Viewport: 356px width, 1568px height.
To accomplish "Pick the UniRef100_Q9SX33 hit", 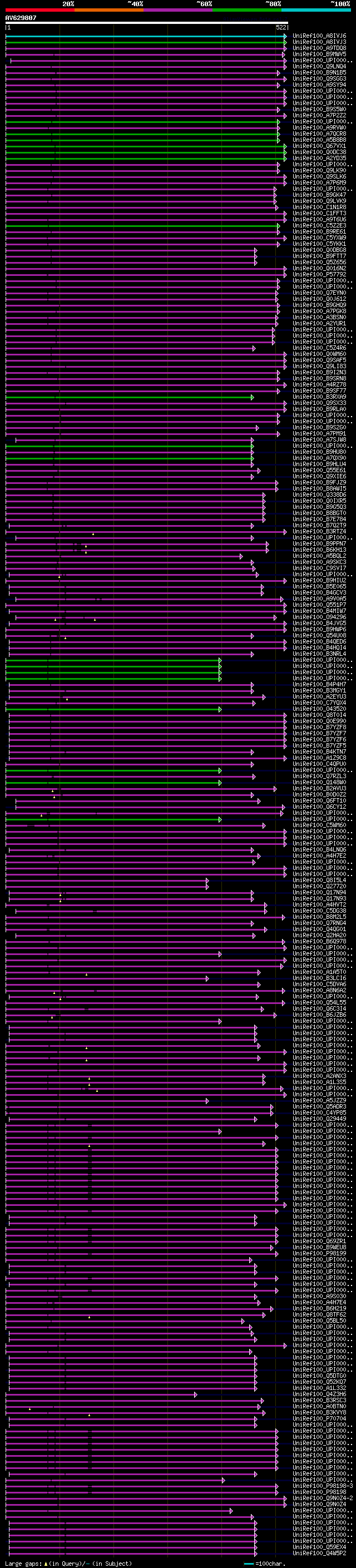I will tap(319, 403).
